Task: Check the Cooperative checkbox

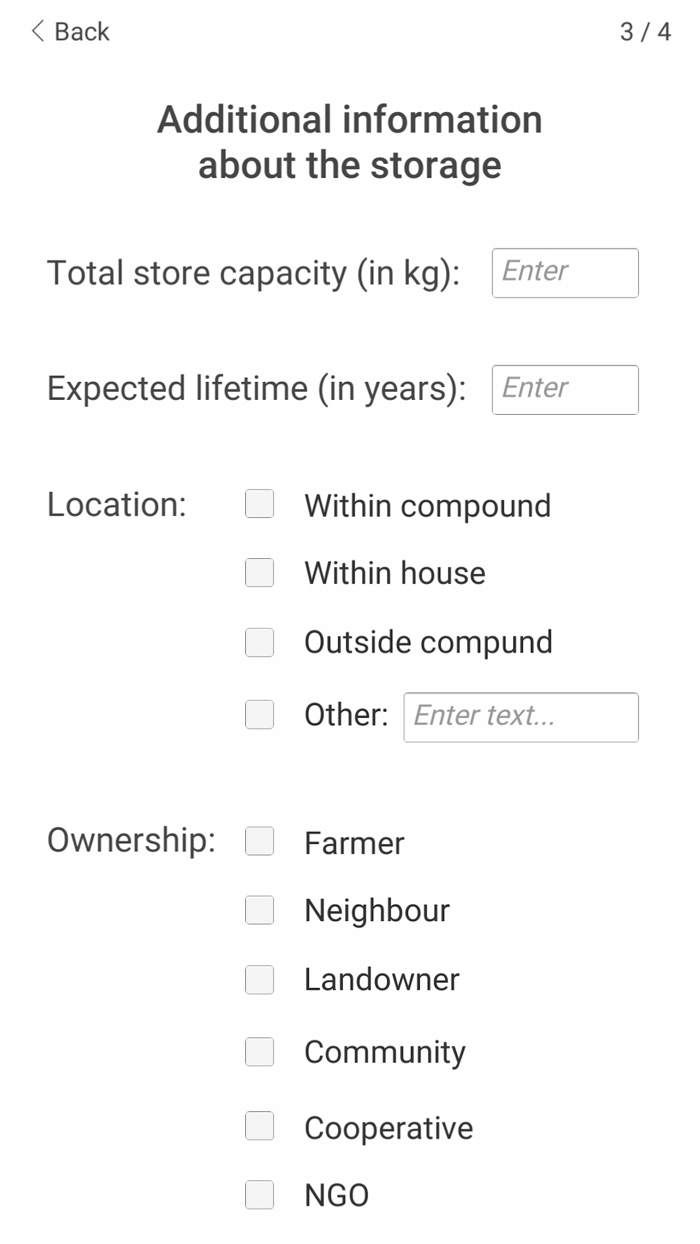Action: (259, 1126)
